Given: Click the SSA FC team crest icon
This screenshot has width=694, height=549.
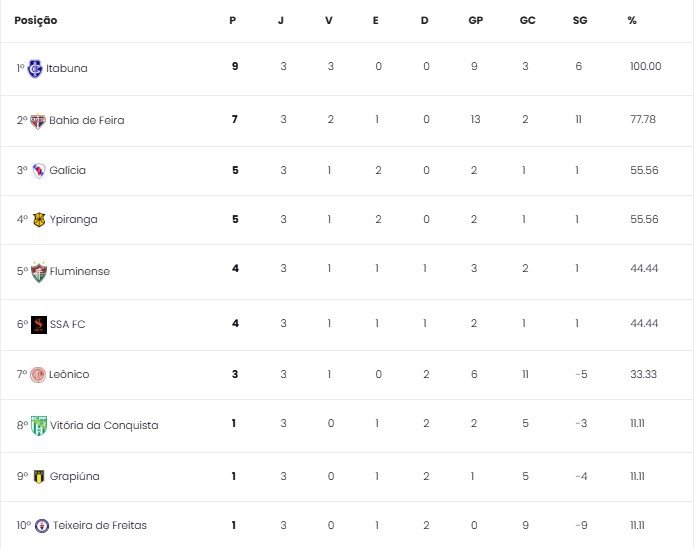Looking at the screenshot, I should [39, 324].
